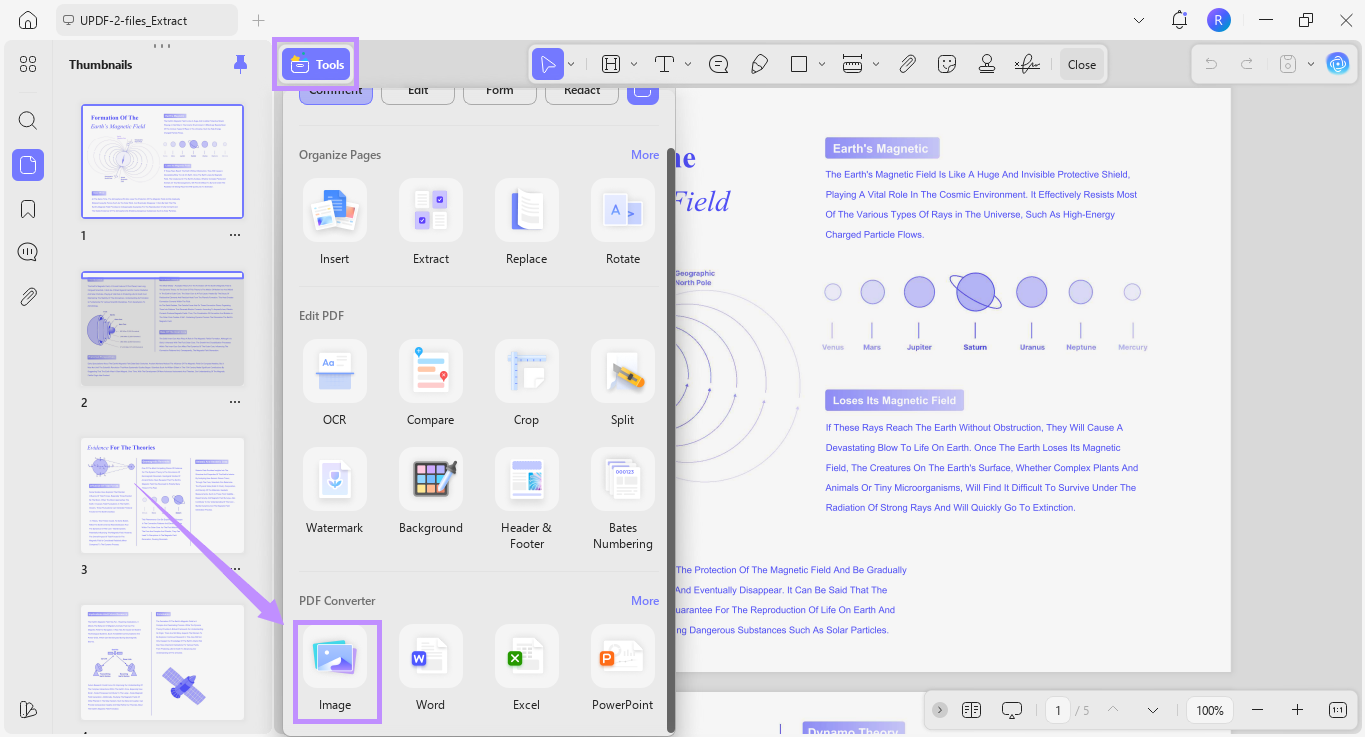Activate the selection arrow tool
The image size is (1365, 737).
click(x=549, y=63)
